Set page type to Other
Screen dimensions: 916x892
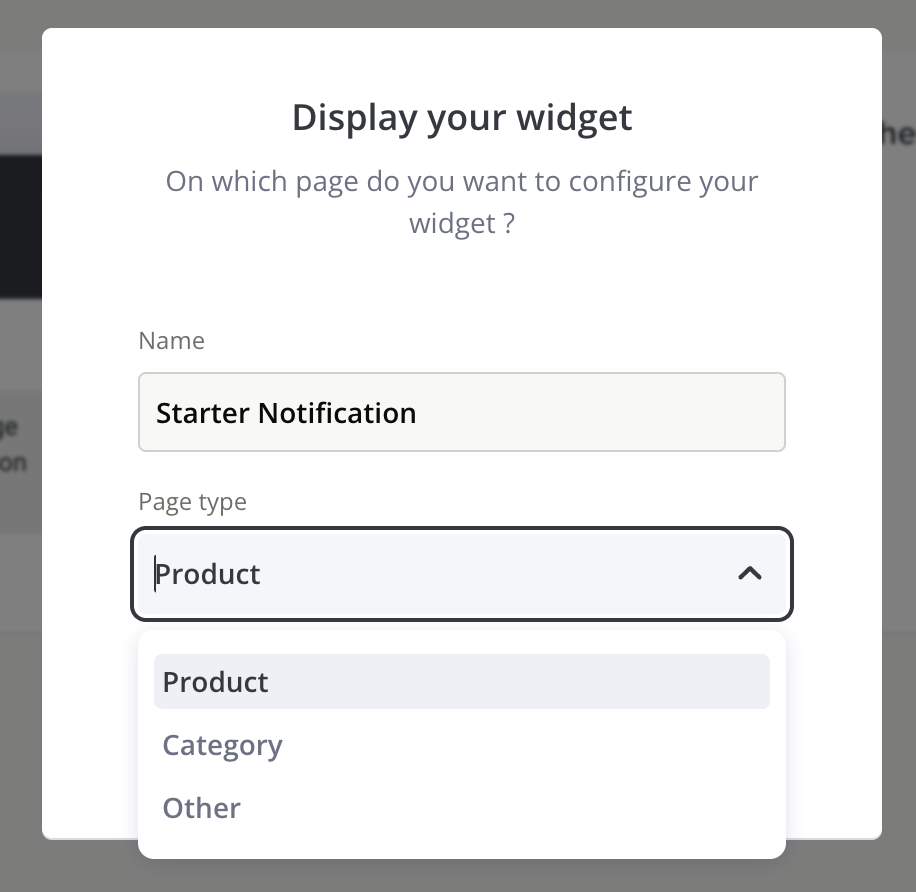point(202,808)
